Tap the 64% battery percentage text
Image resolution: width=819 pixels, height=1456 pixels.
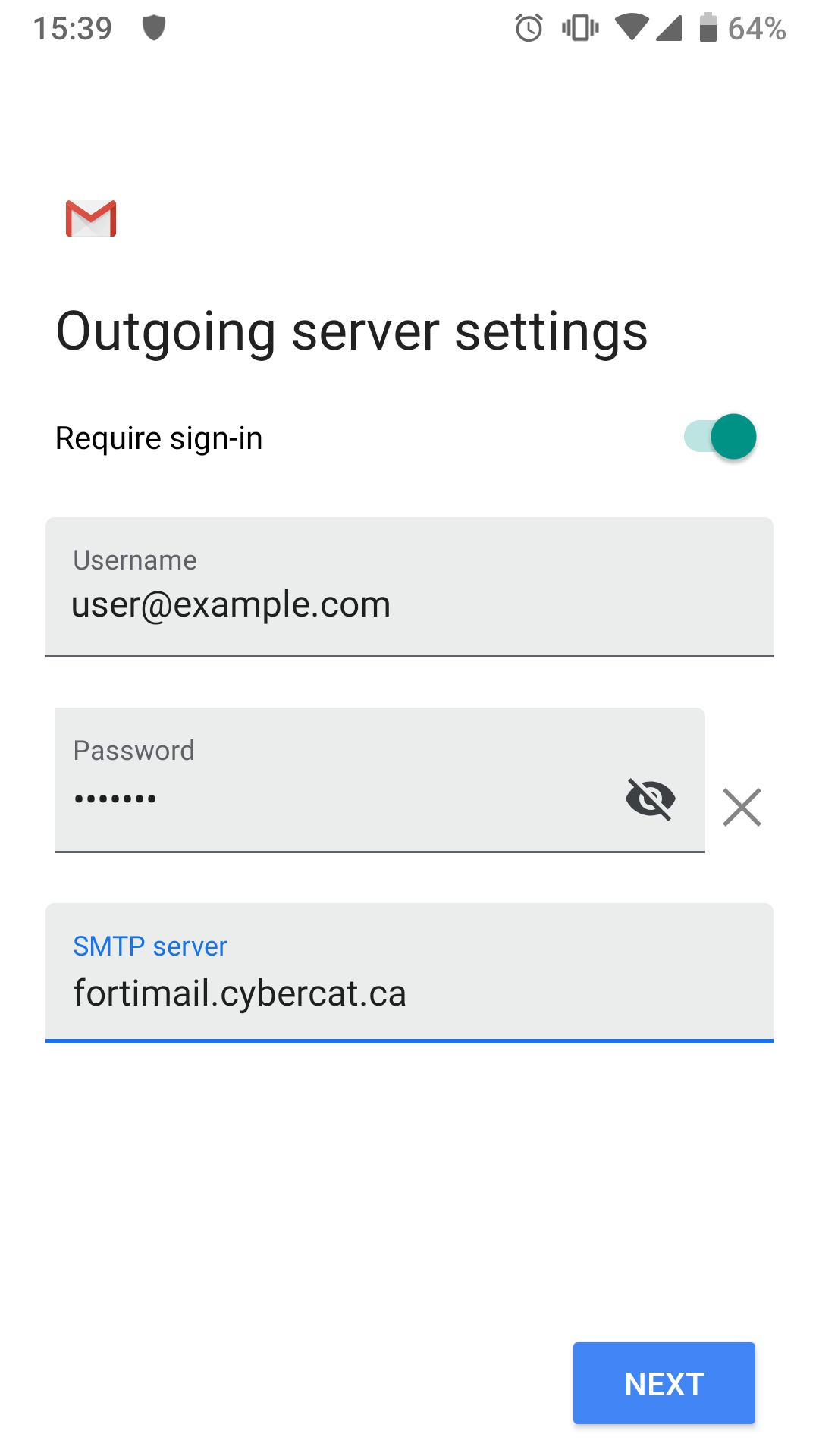pyautogui.click(x=756, y=29)
